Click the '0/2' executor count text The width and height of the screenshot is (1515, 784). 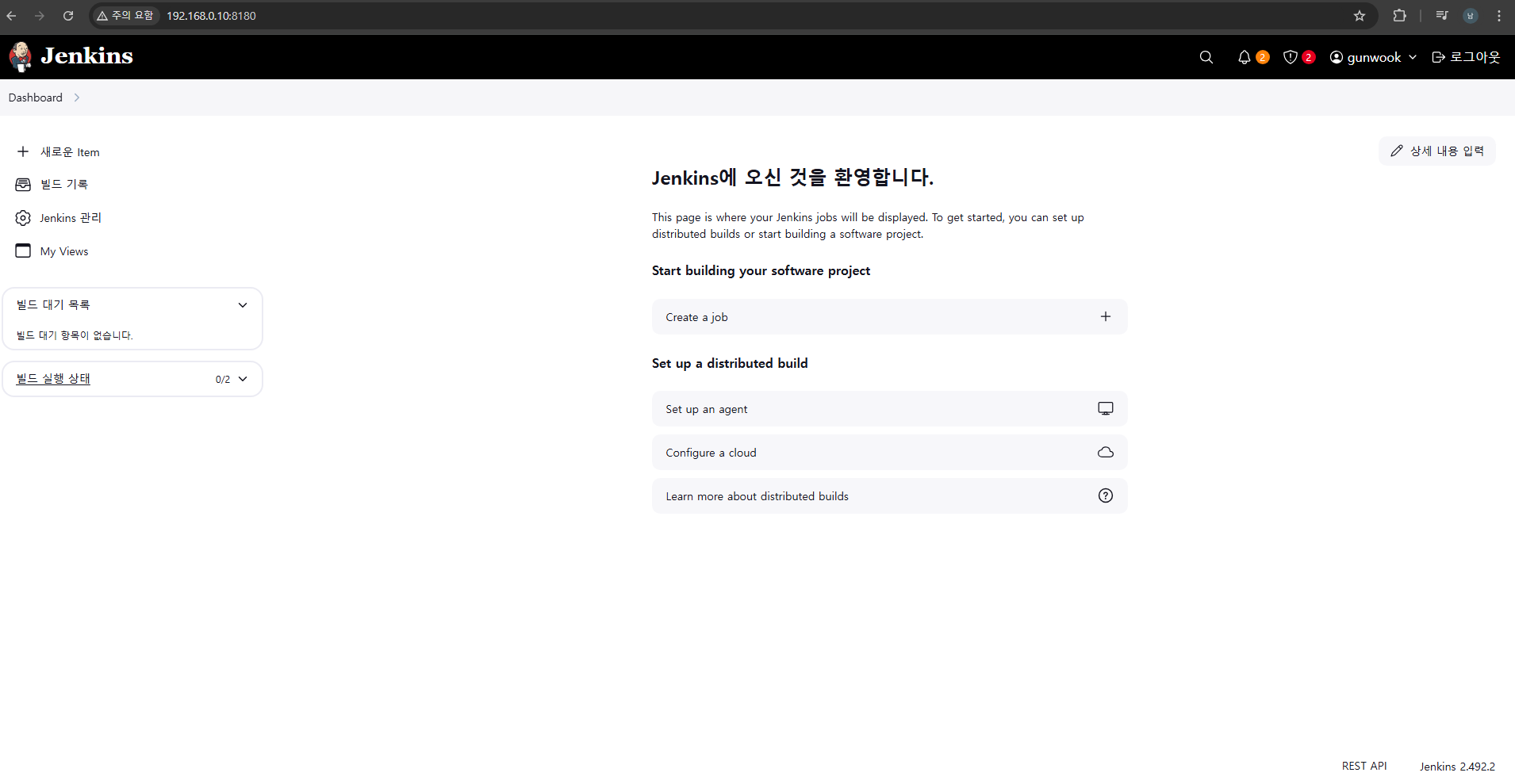[223, 380]
